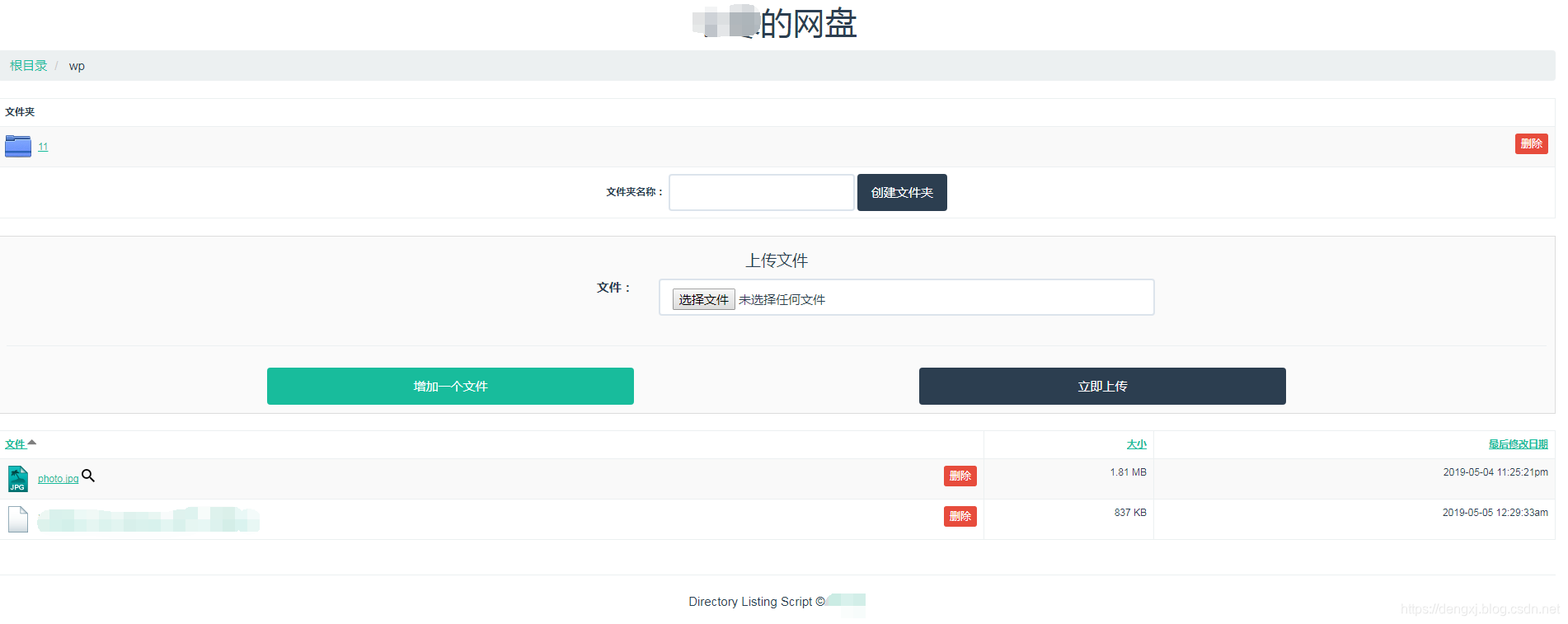The height and width of the screenshot is (624, 1568).
Task: Click the 1.81 MB size value
Action: point(1128,472)
